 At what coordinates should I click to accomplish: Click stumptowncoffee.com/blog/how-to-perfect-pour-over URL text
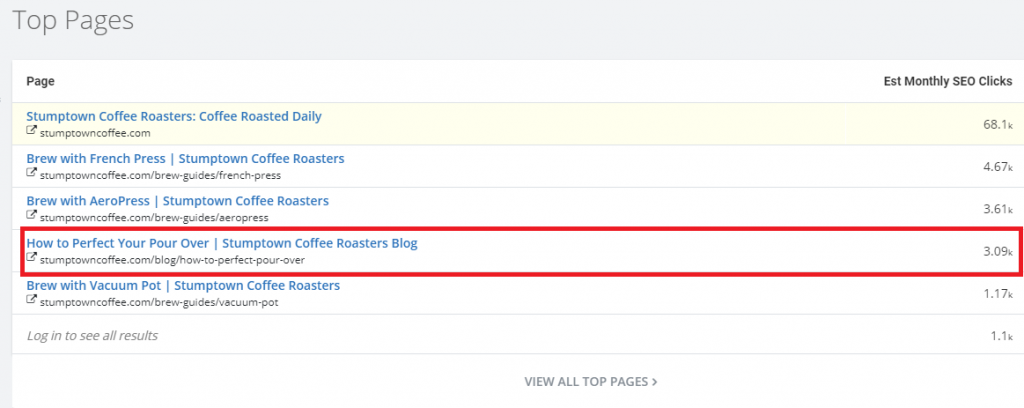click(x=172, y=260)
